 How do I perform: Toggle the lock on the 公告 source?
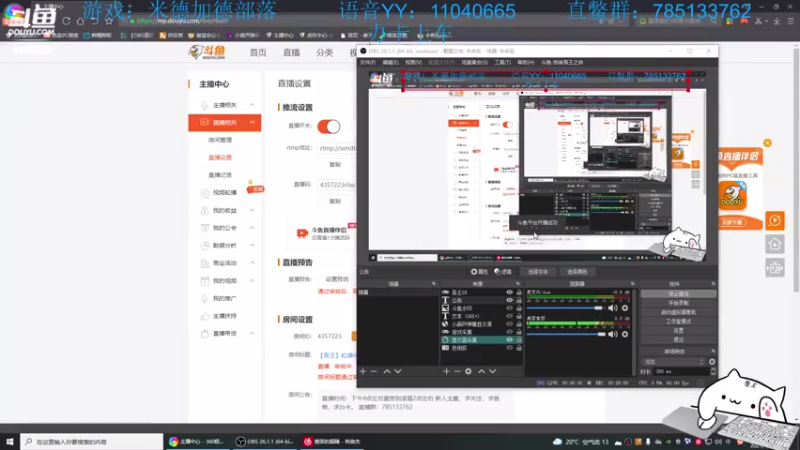tap(519, 300)
